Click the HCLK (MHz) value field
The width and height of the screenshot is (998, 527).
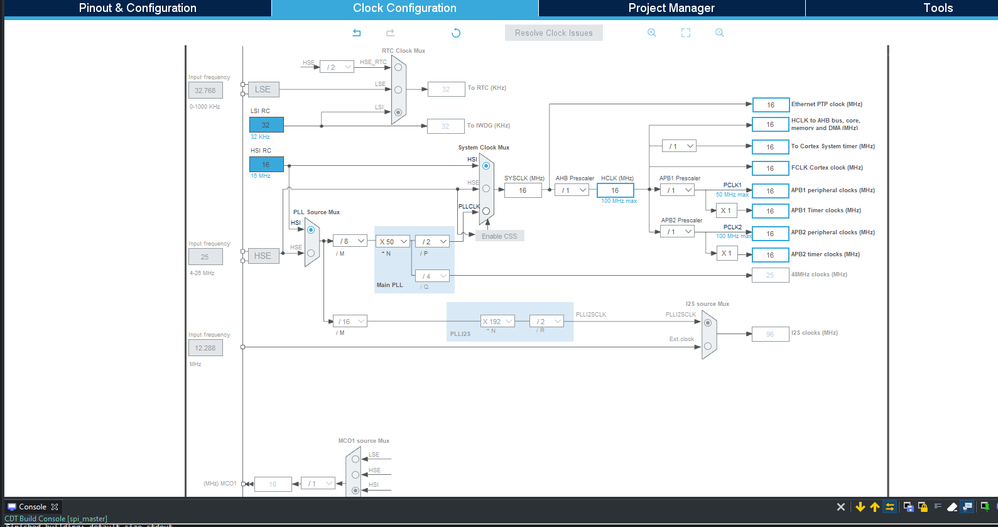[x=615, y=190]
